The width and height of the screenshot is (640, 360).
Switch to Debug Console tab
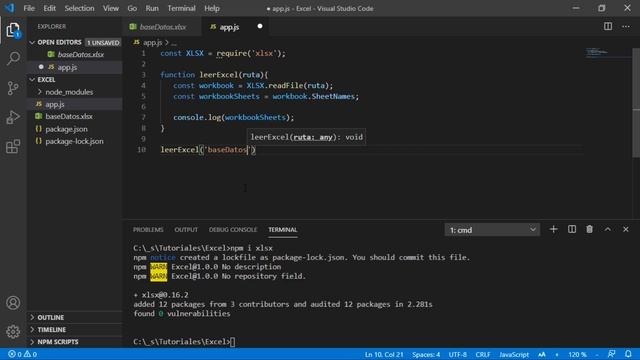coord(233,230)
